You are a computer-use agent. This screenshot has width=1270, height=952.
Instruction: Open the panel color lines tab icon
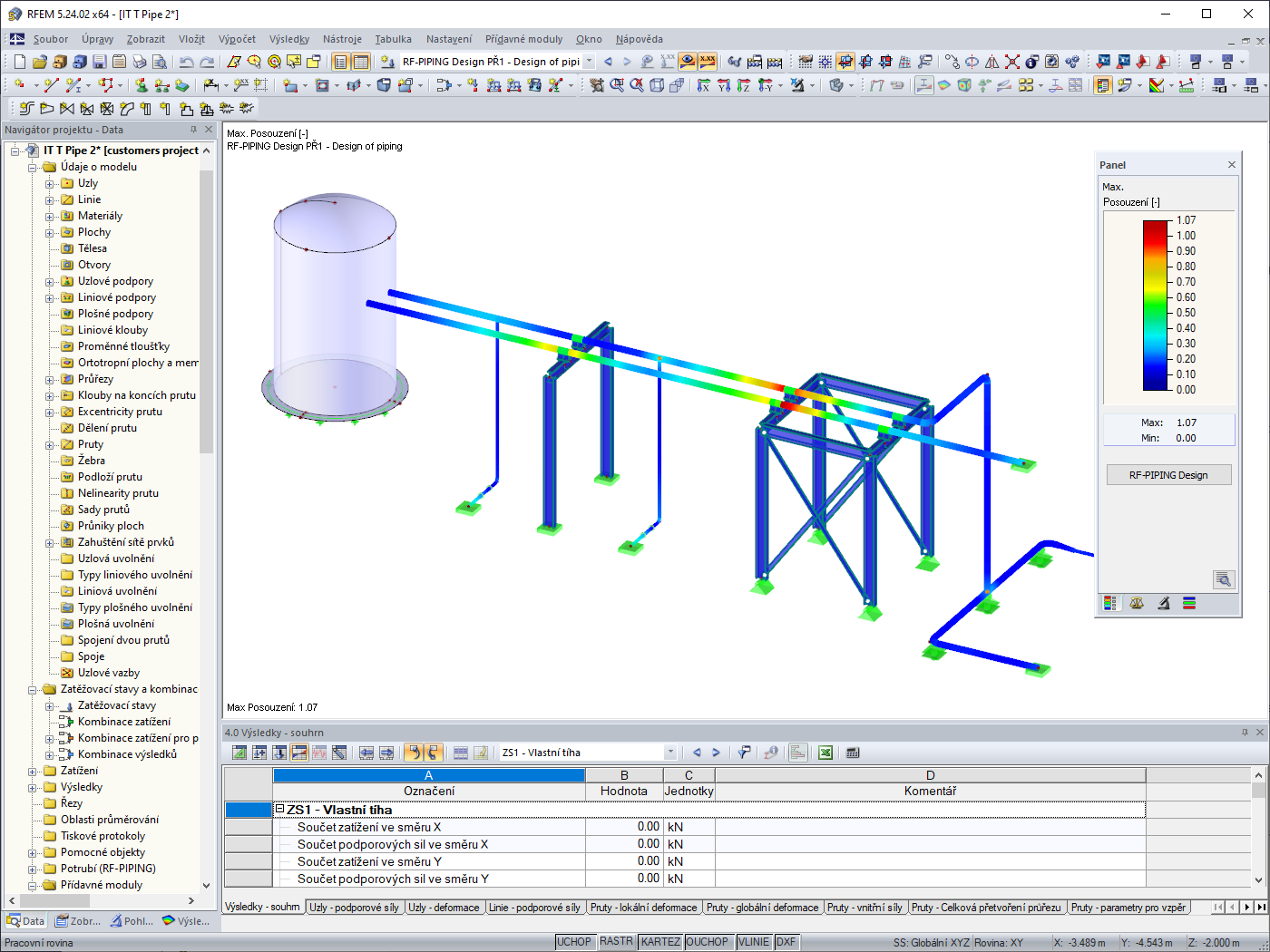1189,603
